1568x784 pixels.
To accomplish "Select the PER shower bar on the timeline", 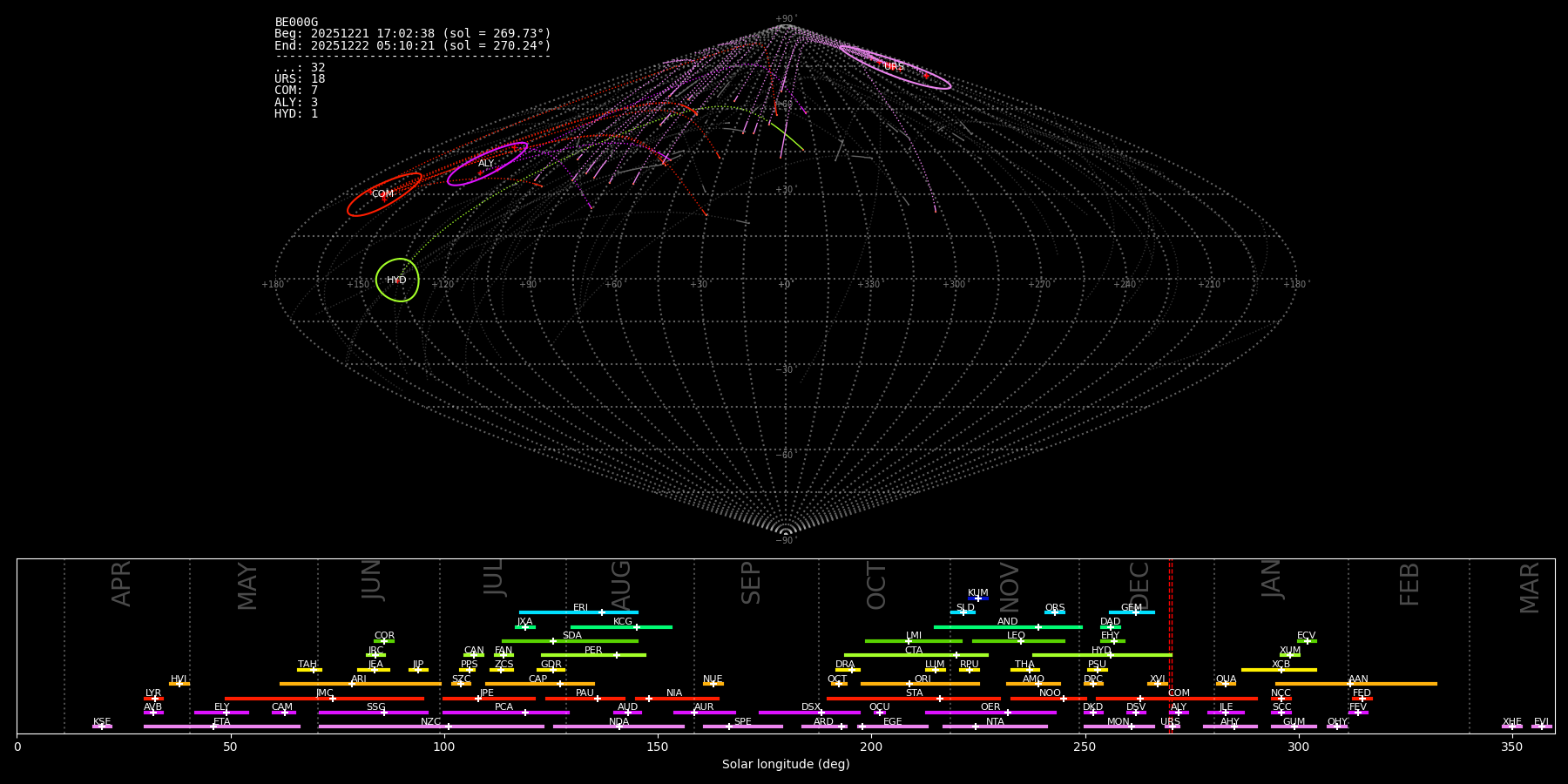I will (x=593, y=655).
